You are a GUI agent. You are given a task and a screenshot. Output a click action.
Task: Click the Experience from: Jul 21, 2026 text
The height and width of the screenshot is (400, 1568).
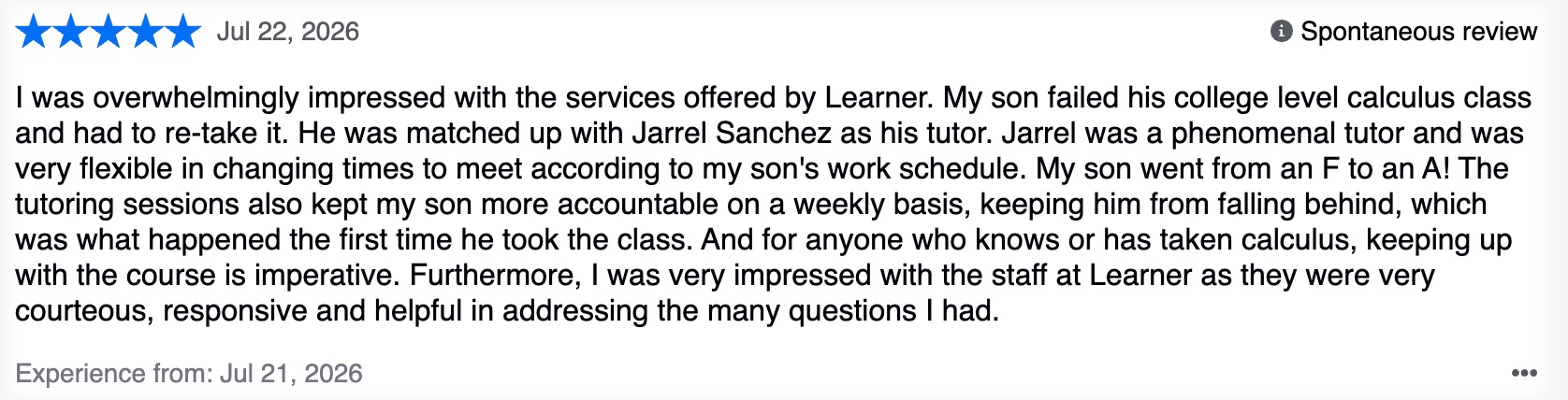(189, 374)
